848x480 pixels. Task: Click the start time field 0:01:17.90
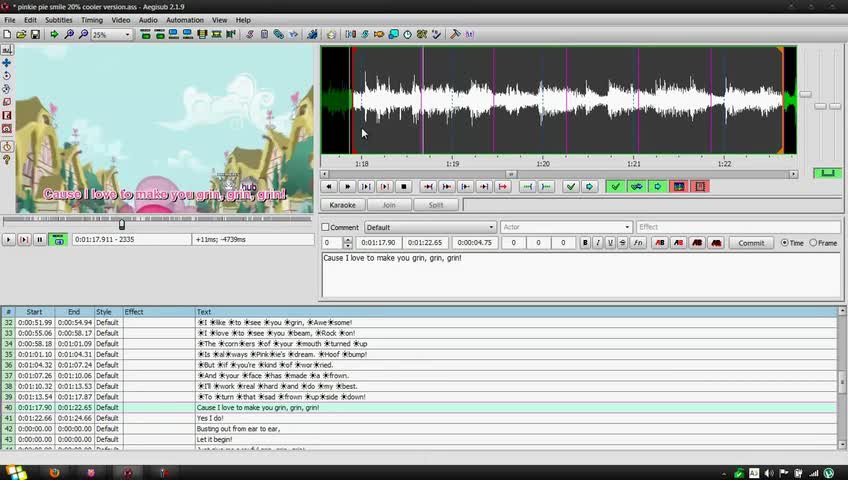pyautogui.click(x=379, y=243)
